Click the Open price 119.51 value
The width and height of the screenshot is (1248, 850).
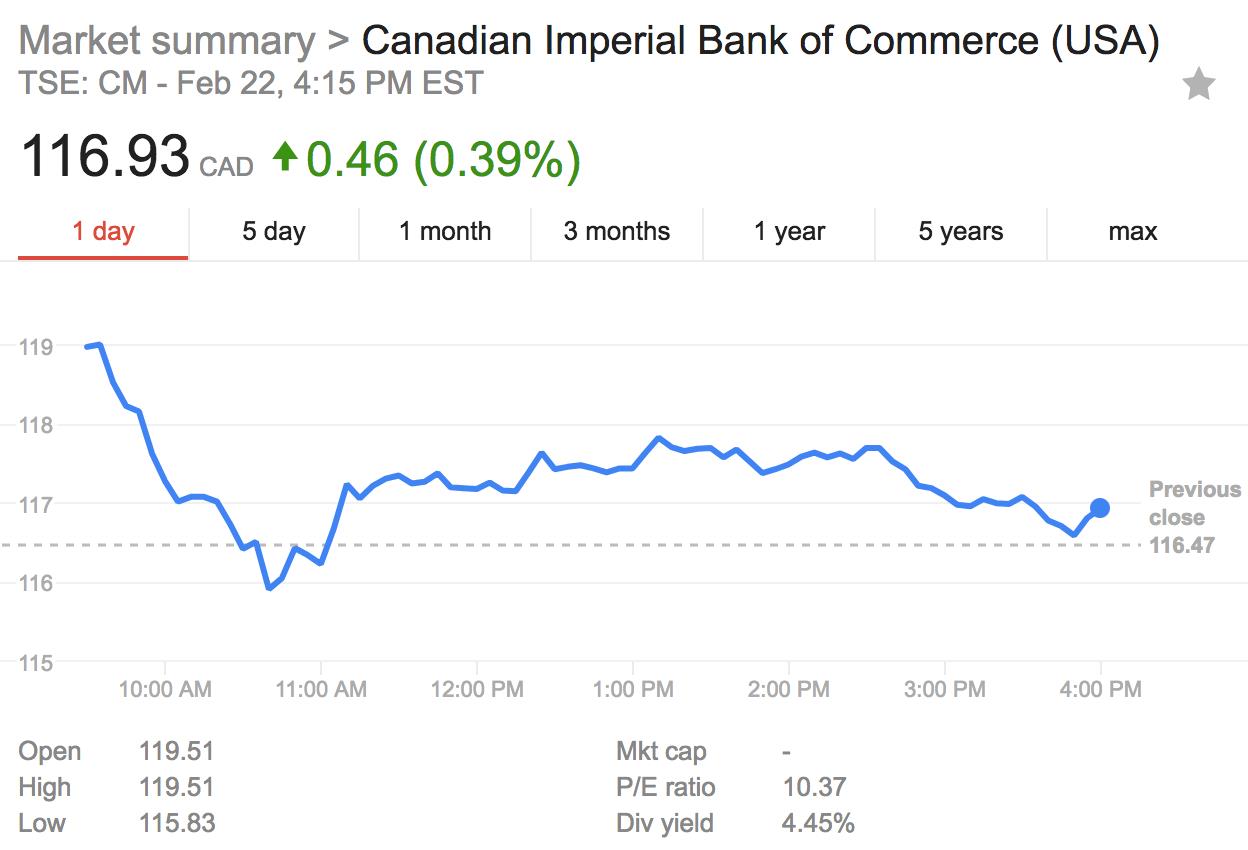pos(176,751)
